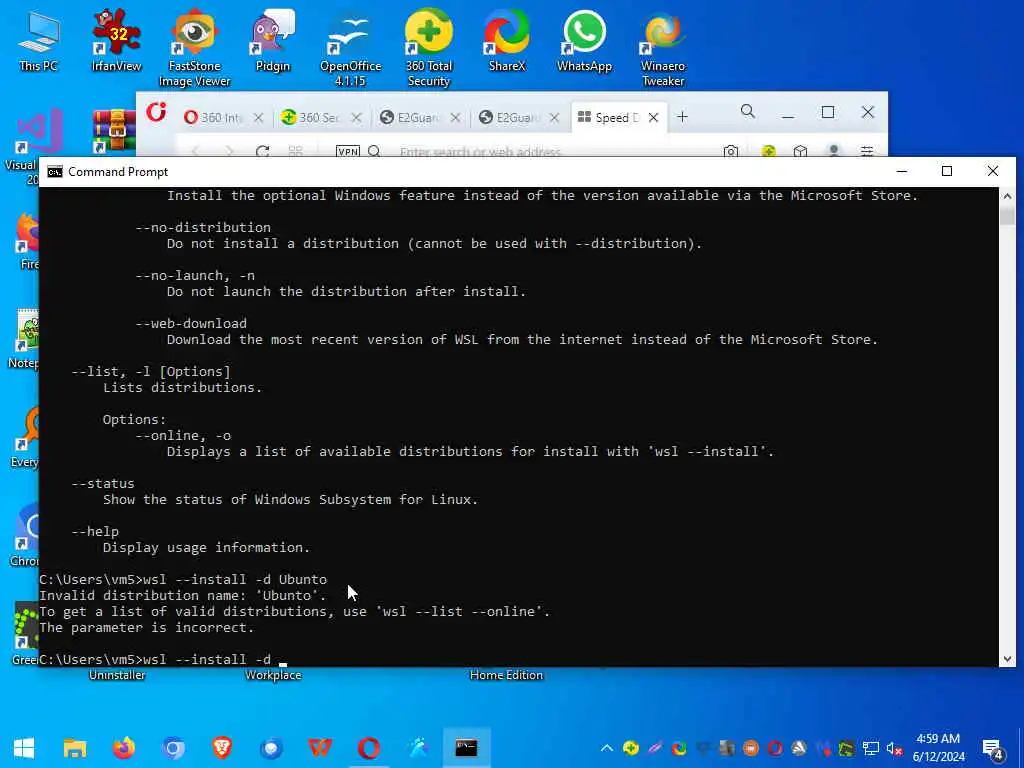Toggle the VPN badge in Opera address bar
This screenshot has width=1024, height=768.
click(347, 152)
